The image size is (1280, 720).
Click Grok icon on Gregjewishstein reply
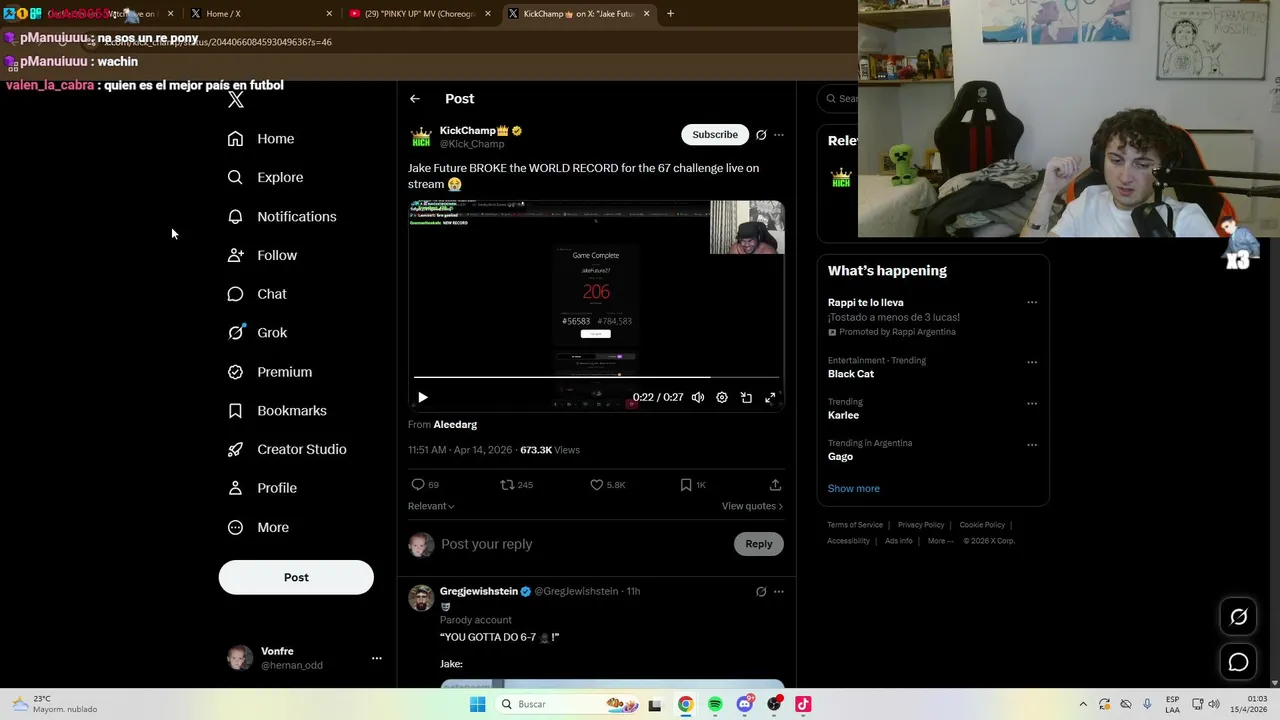761,592
